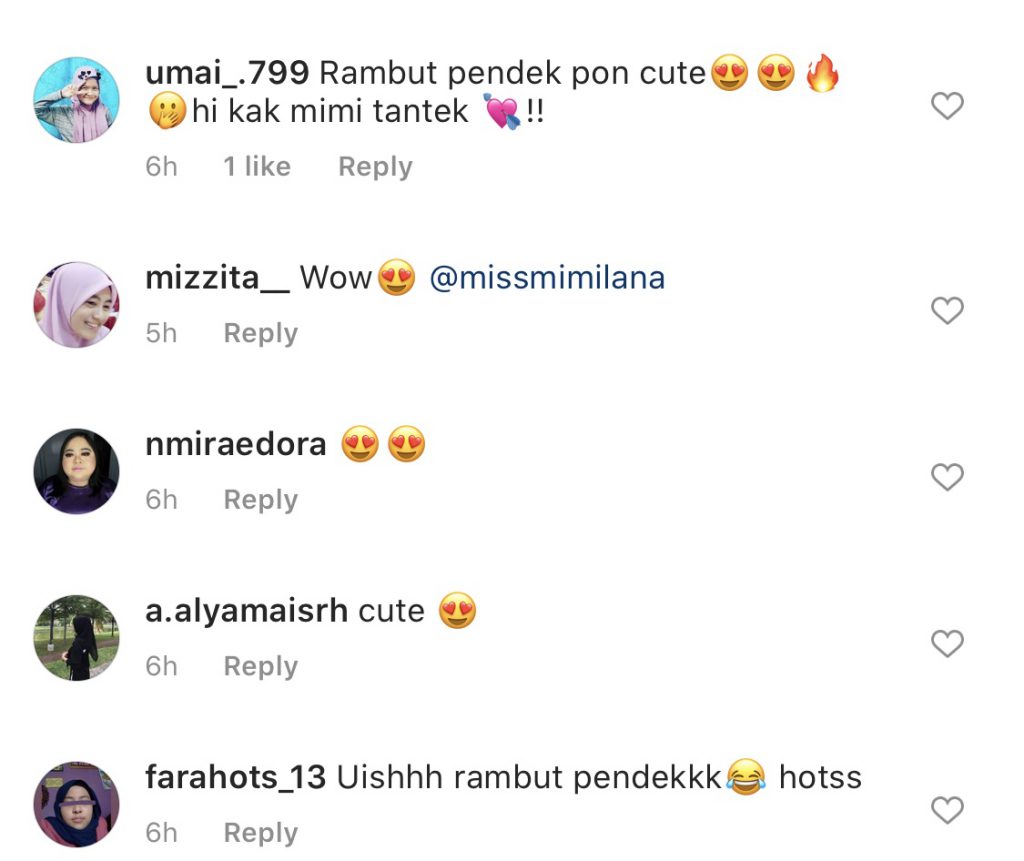Like mizzita__'s Wow comment
1024x861 pixels.
(x=947, y=310)
